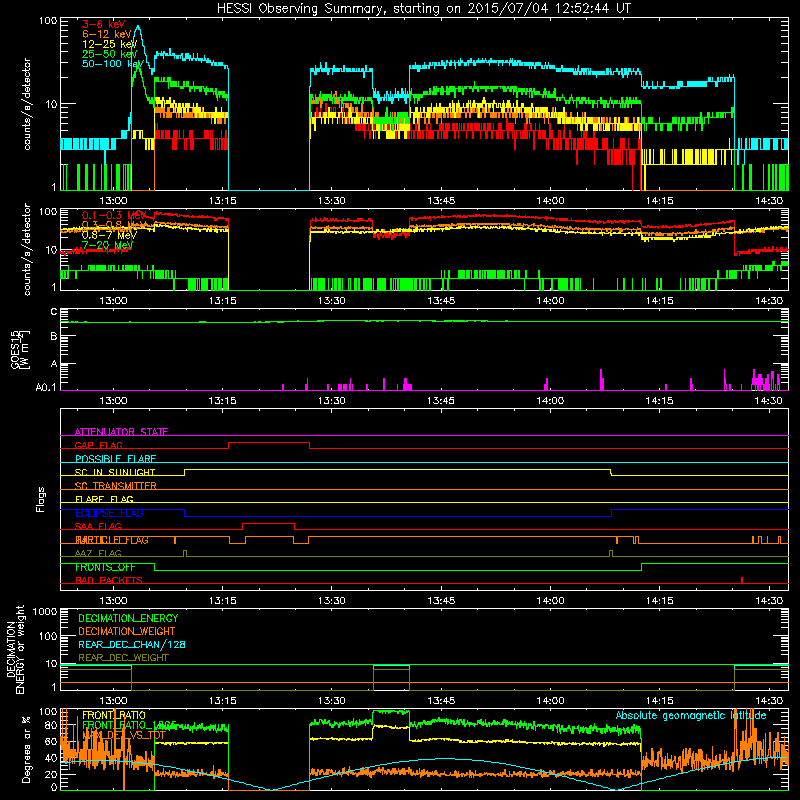Click the 12-25 keV legend label
This screenshot has width=800, height=800.
tap(109, 44)
